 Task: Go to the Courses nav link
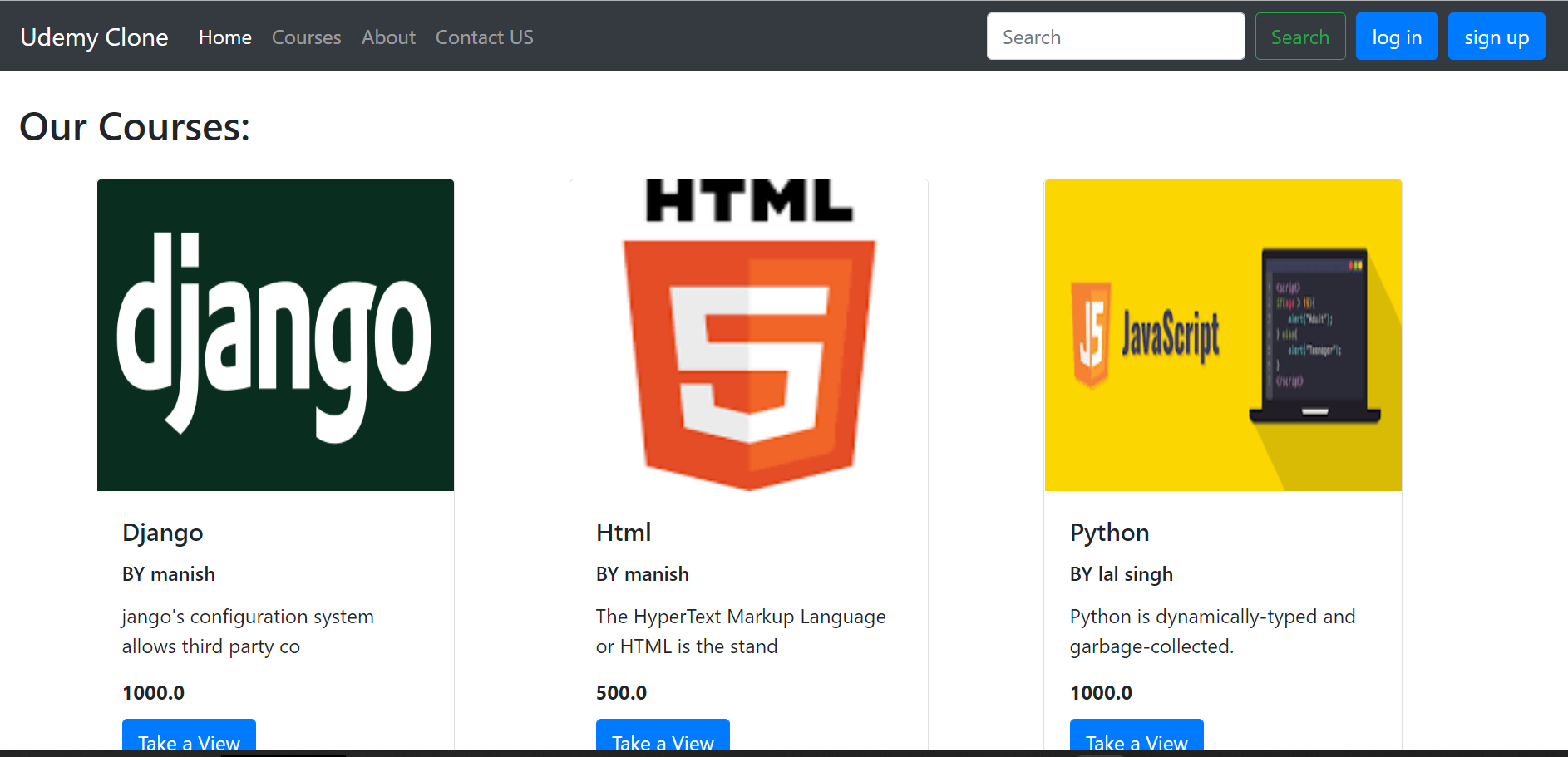[x=307, y=37]
